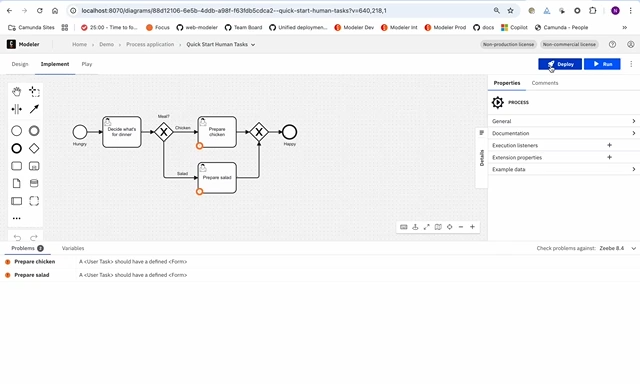Open the user account icon in Modeler header
Viewport: 640px width, 384px height.
[631, 44]
